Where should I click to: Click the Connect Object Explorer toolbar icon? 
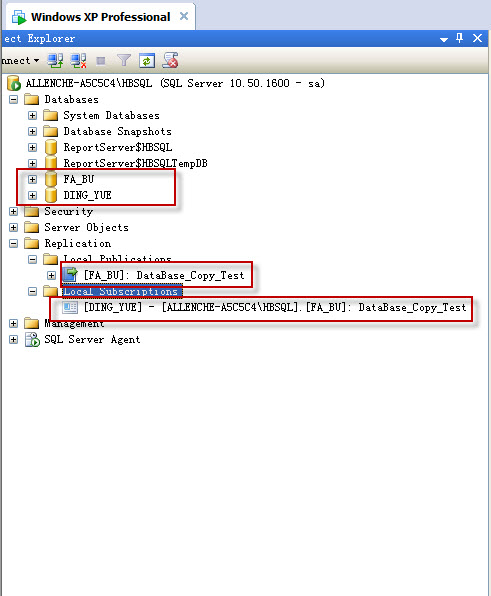(55, 60)
